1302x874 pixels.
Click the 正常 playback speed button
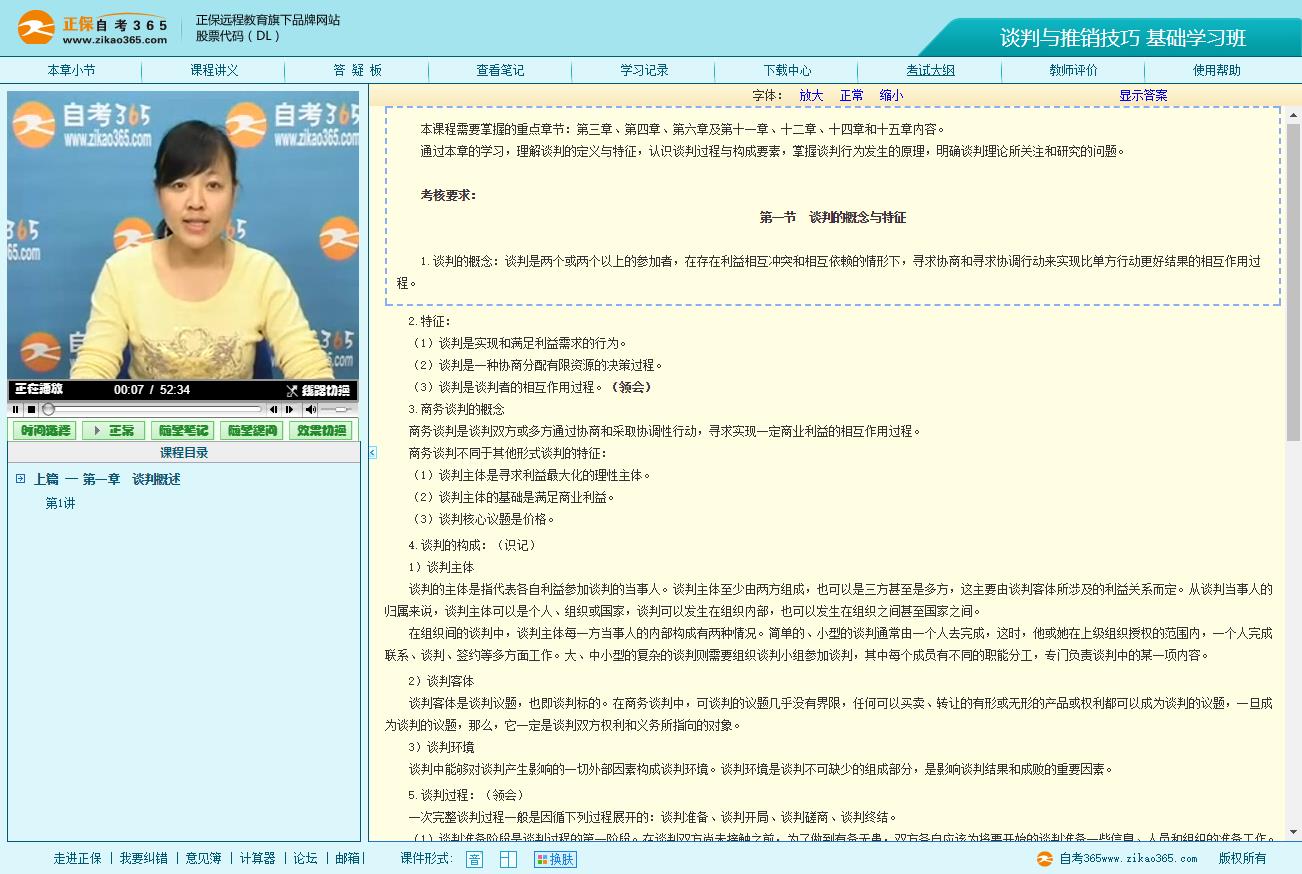tap(113, 431)
